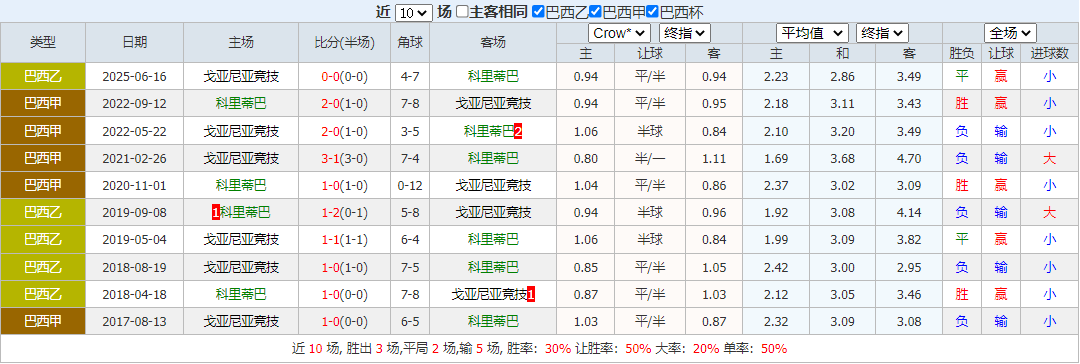Click the 1-1(1-1) score on 2019-05-04
This screenshot has width=1080, height=364.
coord(344,240)
